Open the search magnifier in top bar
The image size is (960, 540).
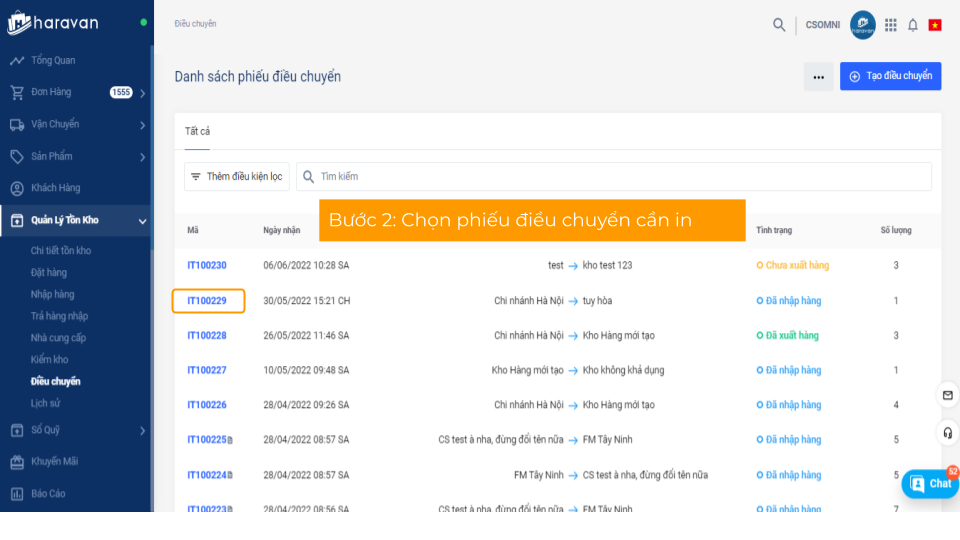point(779,24)
